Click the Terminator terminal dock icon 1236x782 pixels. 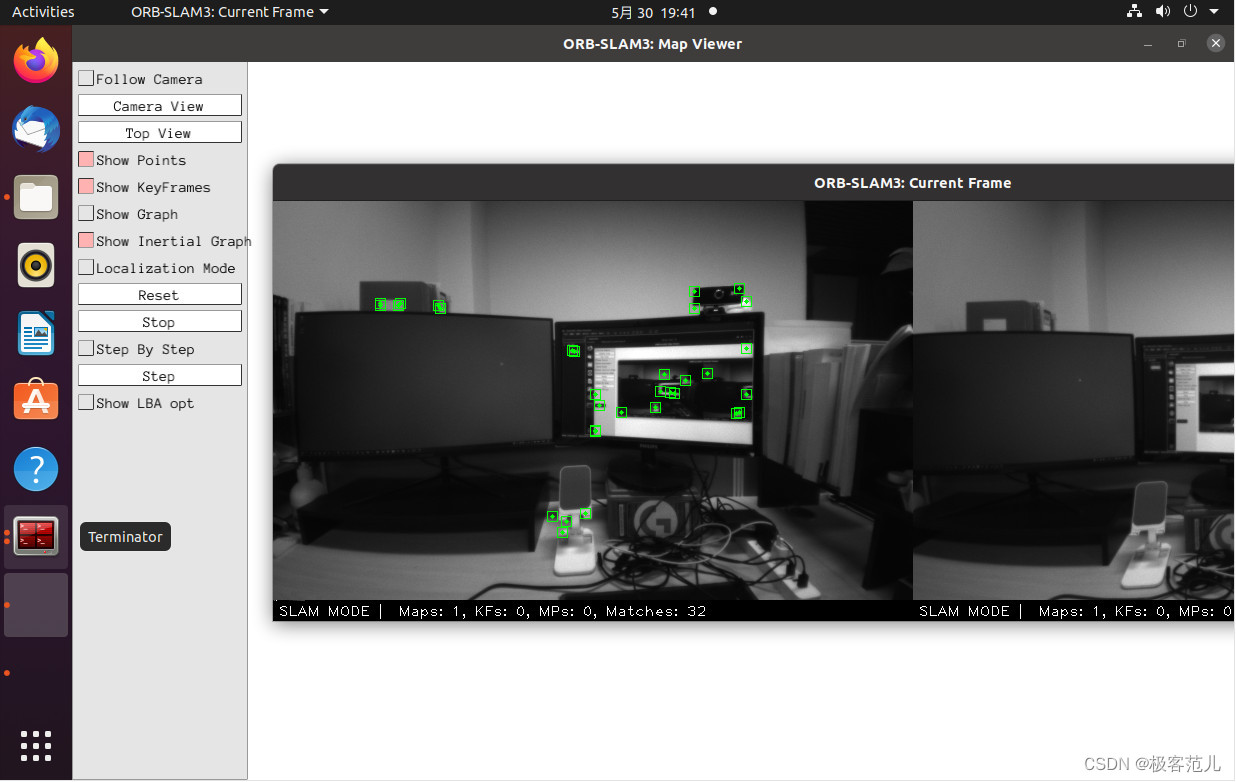click(36, 537)
